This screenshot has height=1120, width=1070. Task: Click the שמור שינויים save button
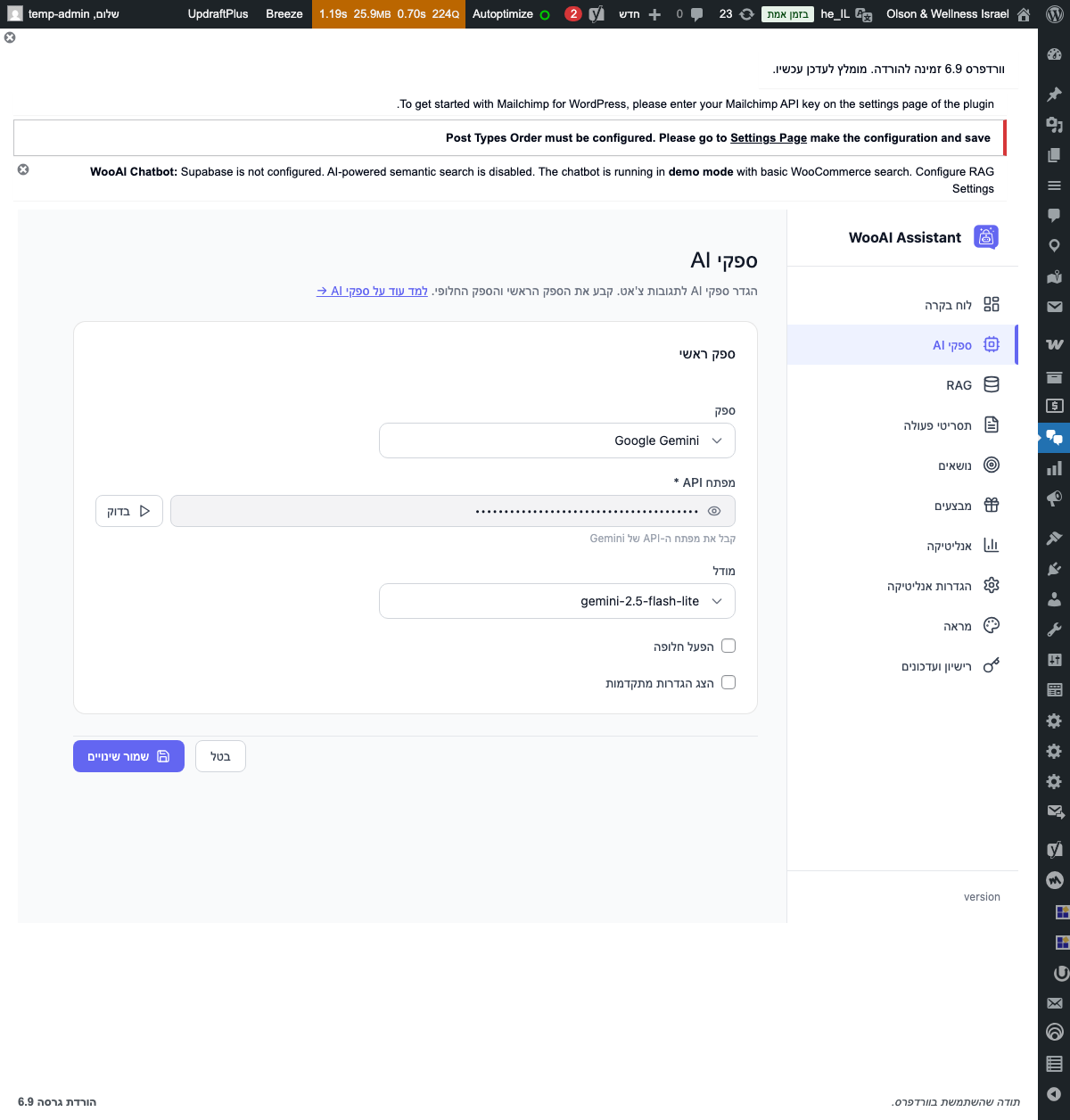click(x=128, y=755)
